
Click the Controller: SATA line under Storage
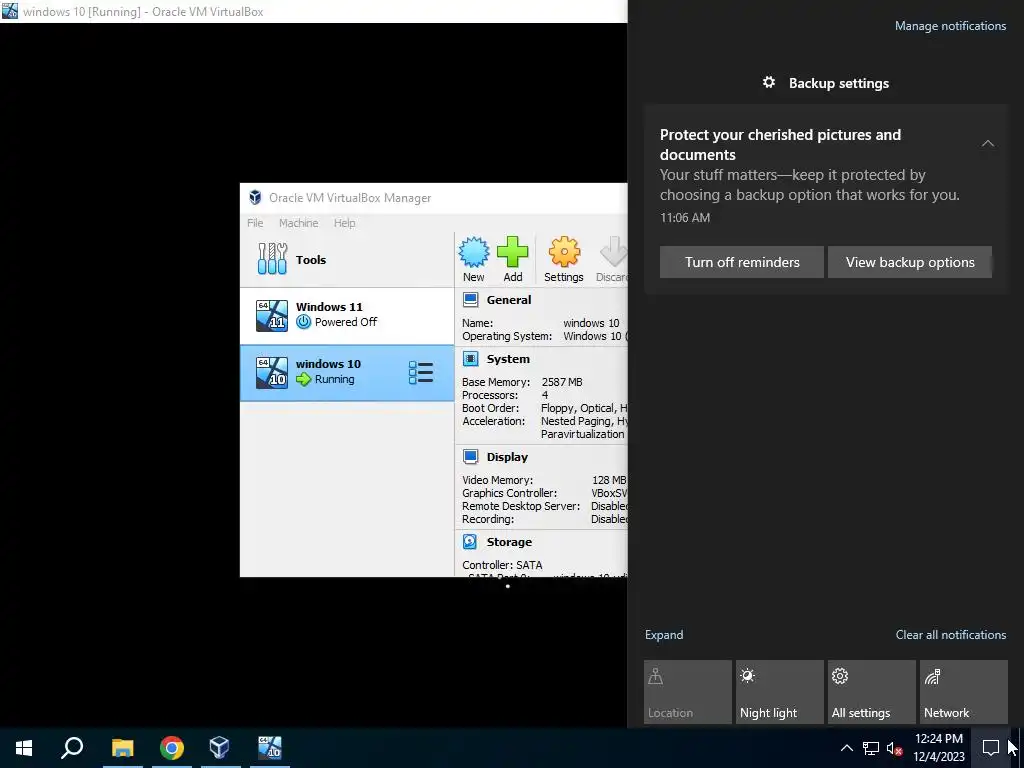click(x=502, y=565)
